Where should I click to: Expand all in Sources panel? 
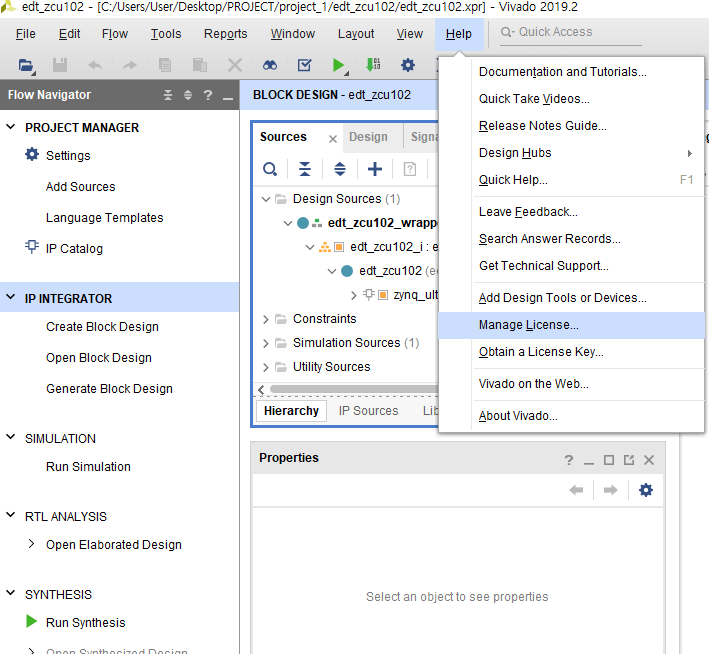[x=340, y=169]
